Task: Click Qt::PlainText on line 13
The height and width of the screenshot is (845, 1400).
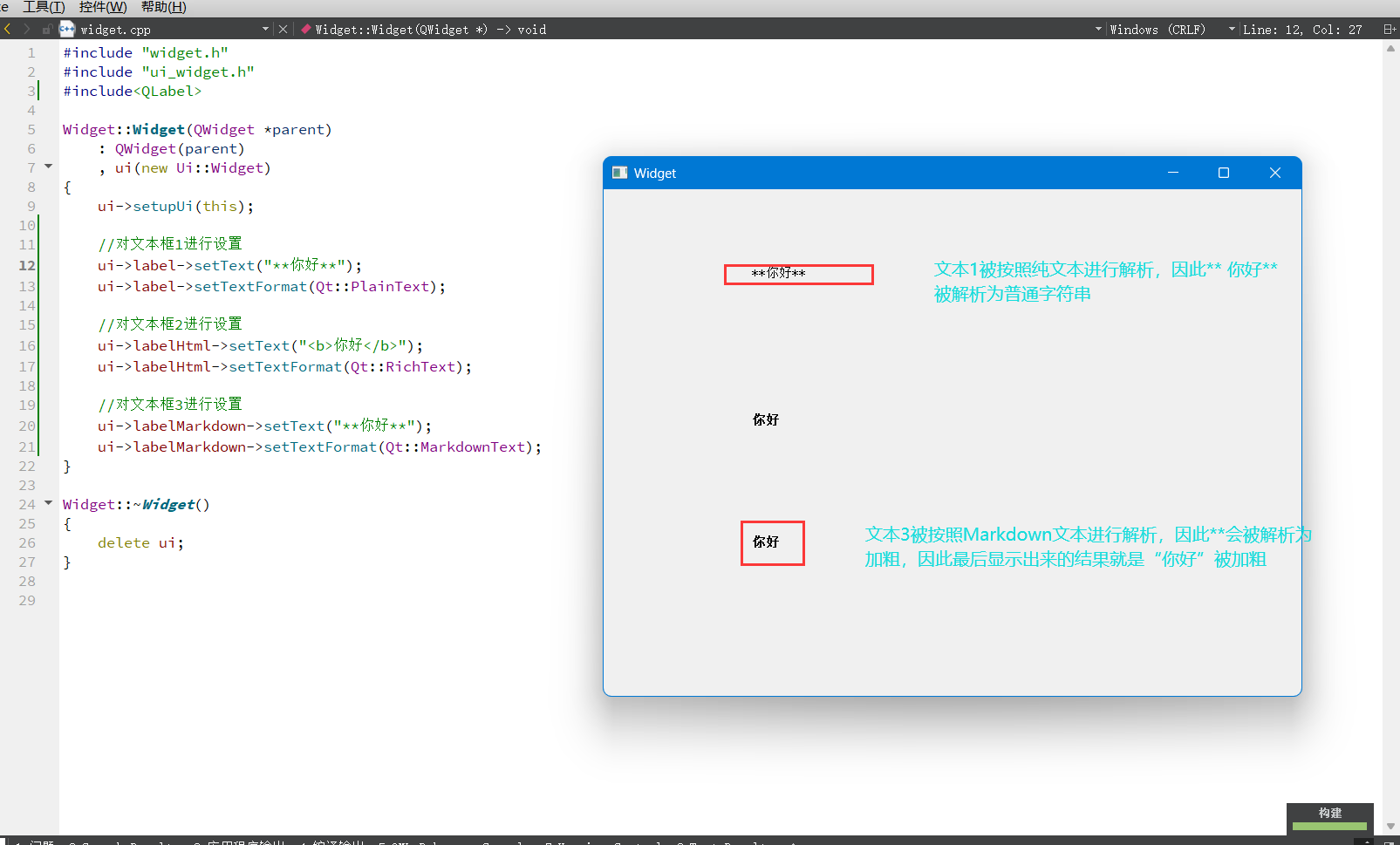Action: pos(372,286)
